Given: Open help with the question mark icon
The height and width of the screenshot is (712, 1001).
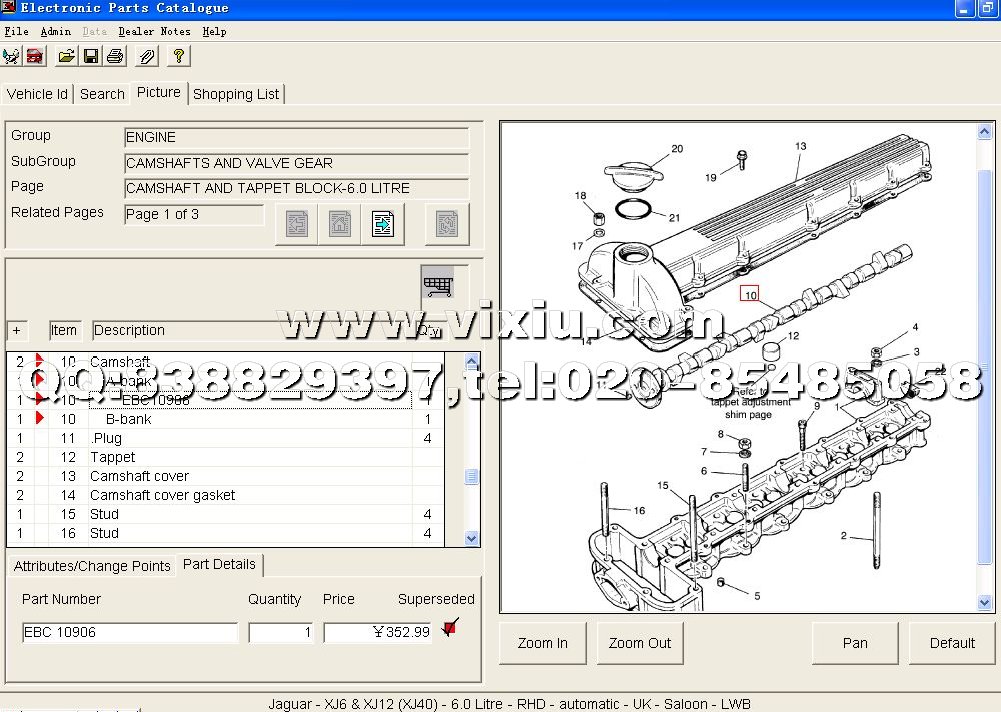Looking at the screenshot, I should tap(179, 56).
